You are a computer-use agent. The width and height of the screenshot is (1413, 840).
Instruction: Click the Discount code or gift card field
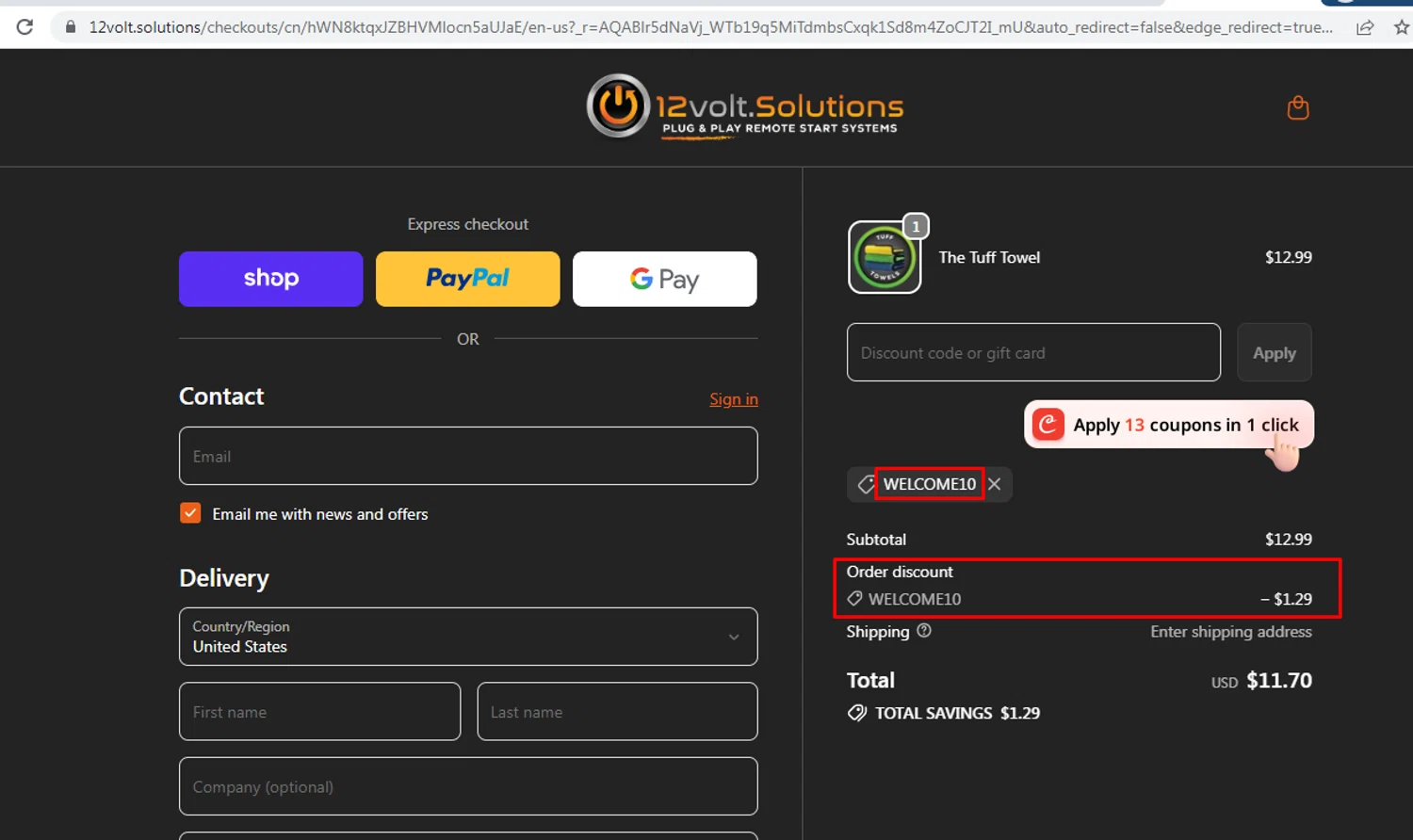coord(1033,352)
